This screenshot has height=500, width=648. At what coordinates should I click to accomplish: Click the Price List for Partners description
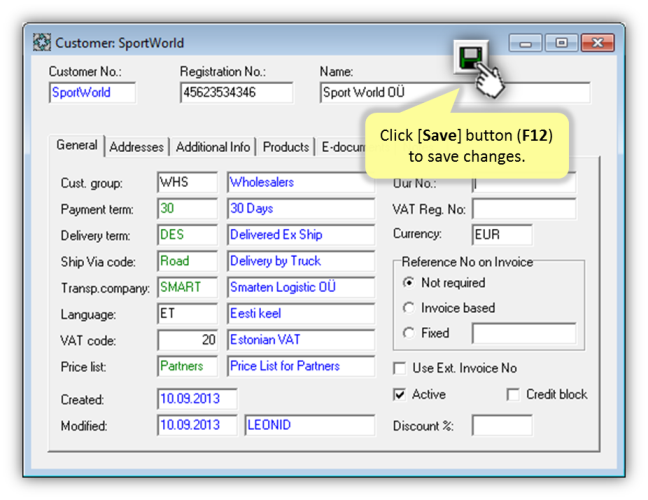click(x=301, y=366)
